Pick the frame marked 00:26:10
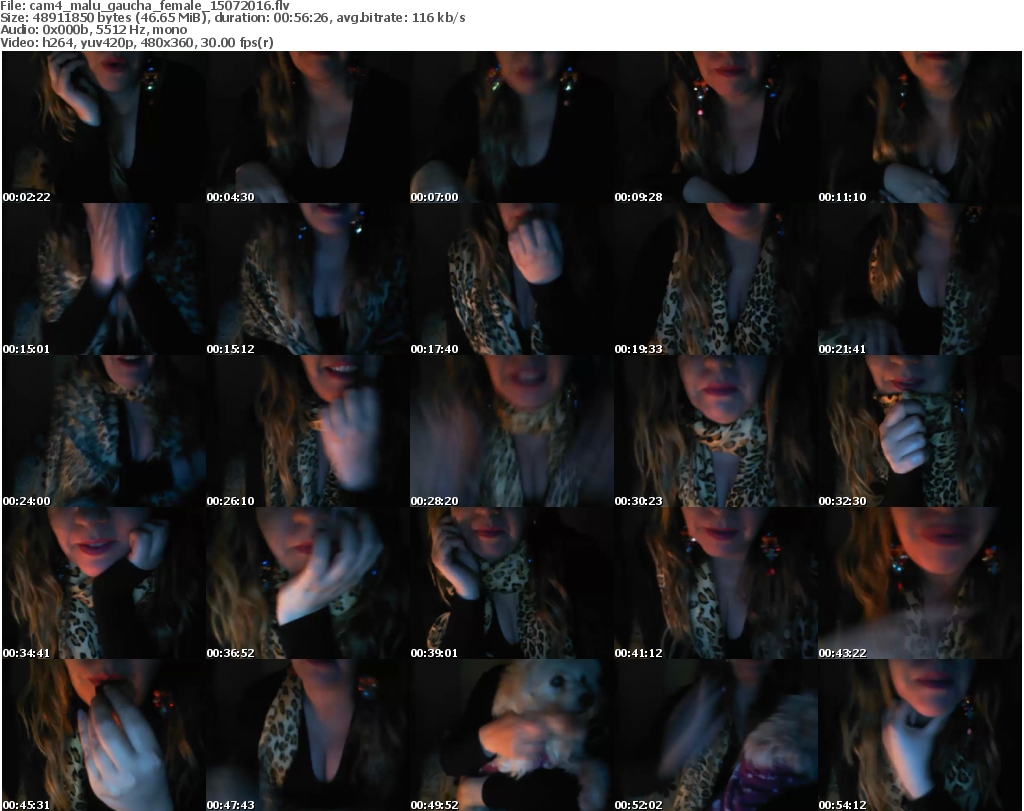The width and height of the screenshot is (1024, 811). [308, 432]
